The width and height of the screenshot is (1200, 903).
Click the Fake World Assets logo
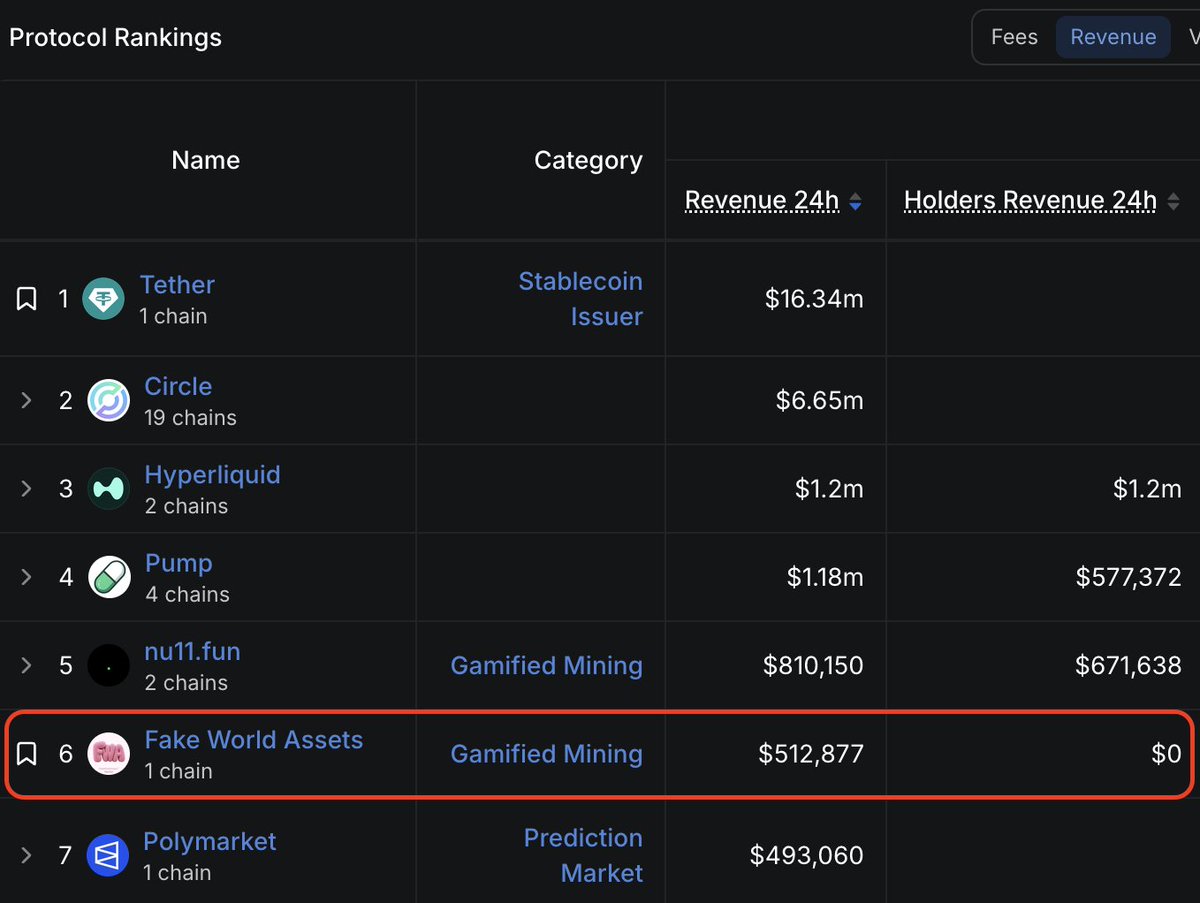pyautogui.click(x=108, y=754)
